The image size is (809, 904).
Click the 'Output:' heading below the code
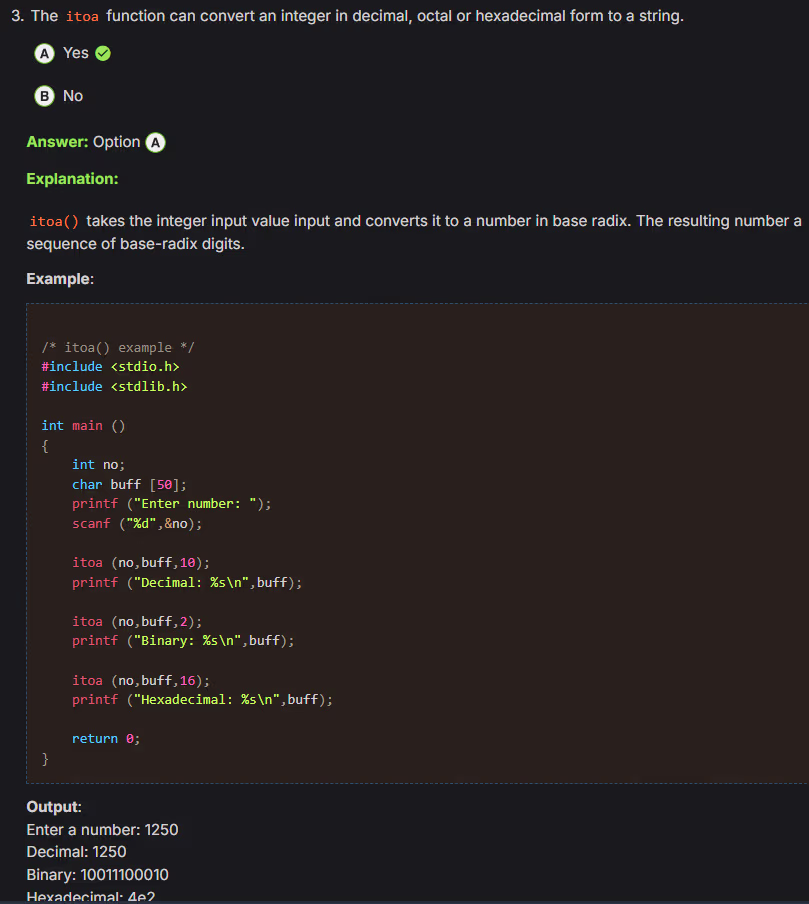(x=54, y=807)
